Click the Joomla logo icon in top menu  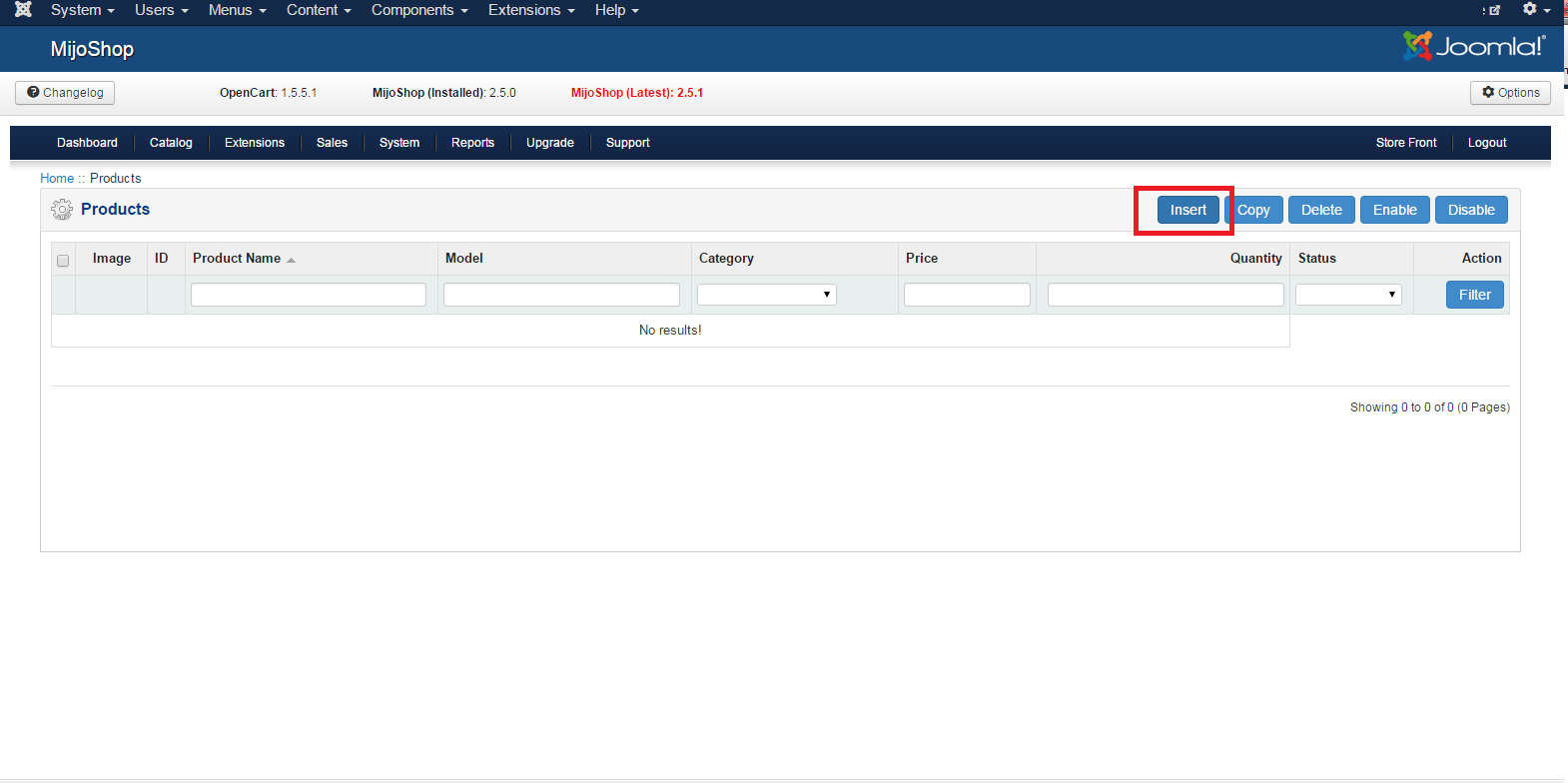[x=24, y=10]
